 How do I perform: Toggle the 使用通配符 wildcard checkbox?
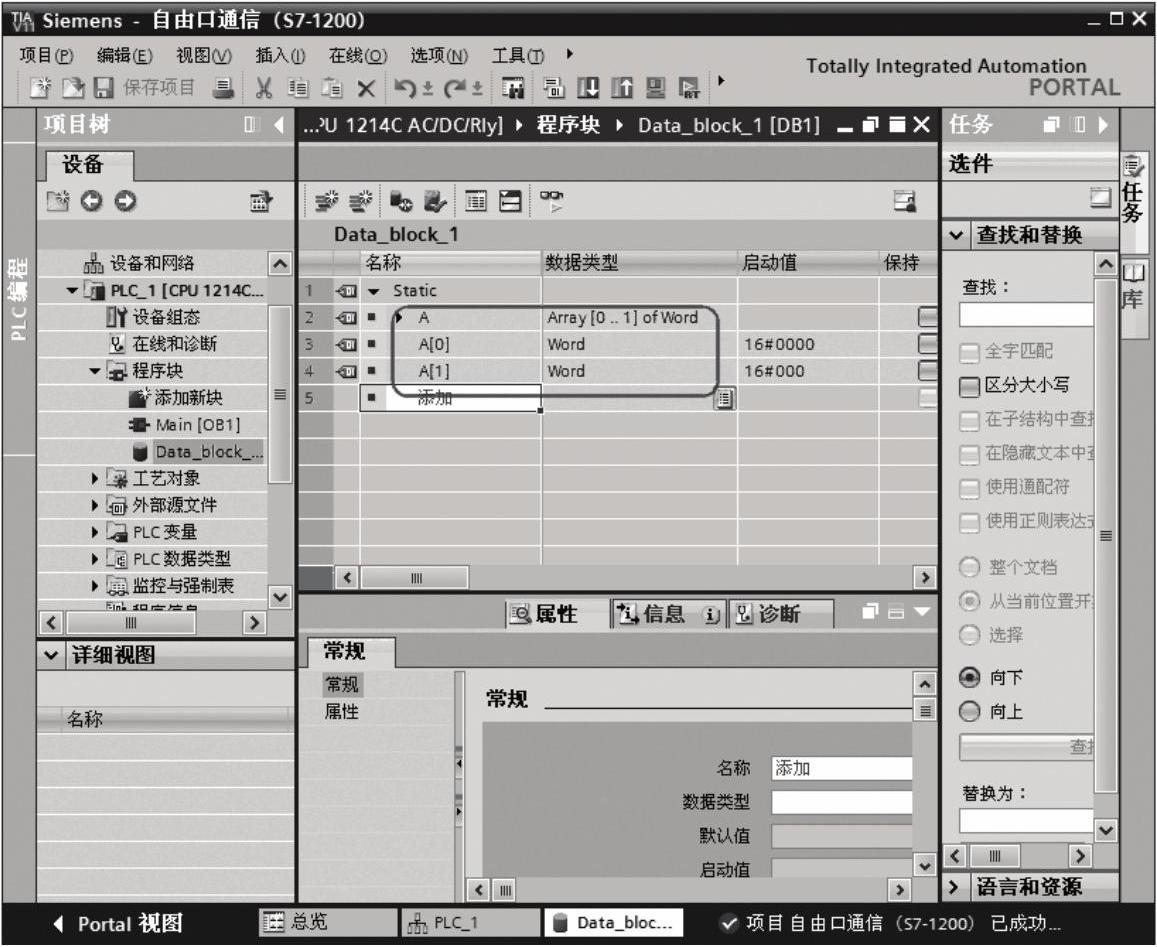click(x=969, y=488)
